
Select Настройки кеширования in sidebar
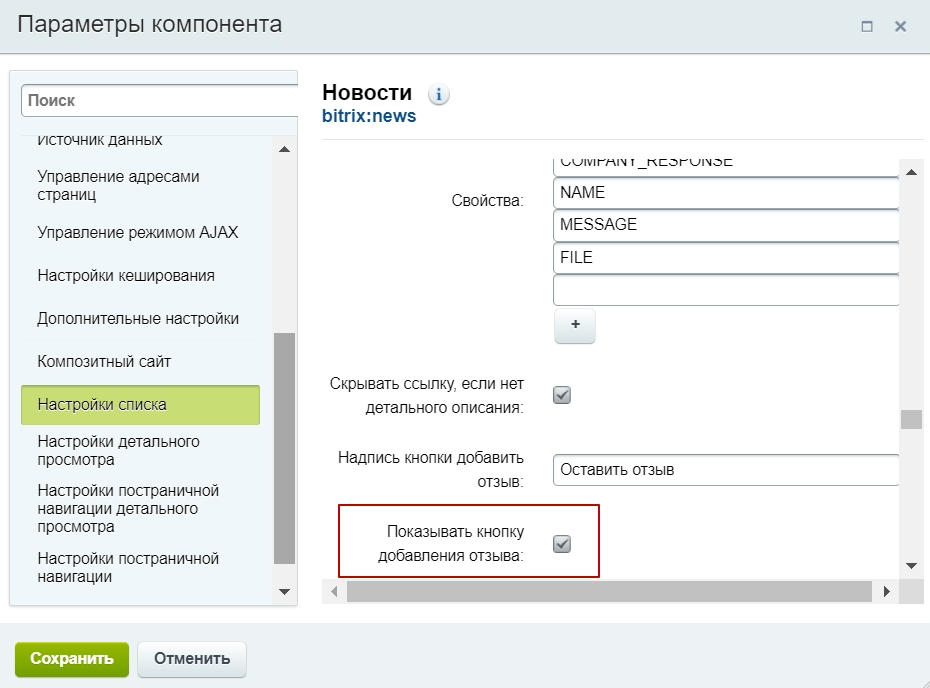126,275
